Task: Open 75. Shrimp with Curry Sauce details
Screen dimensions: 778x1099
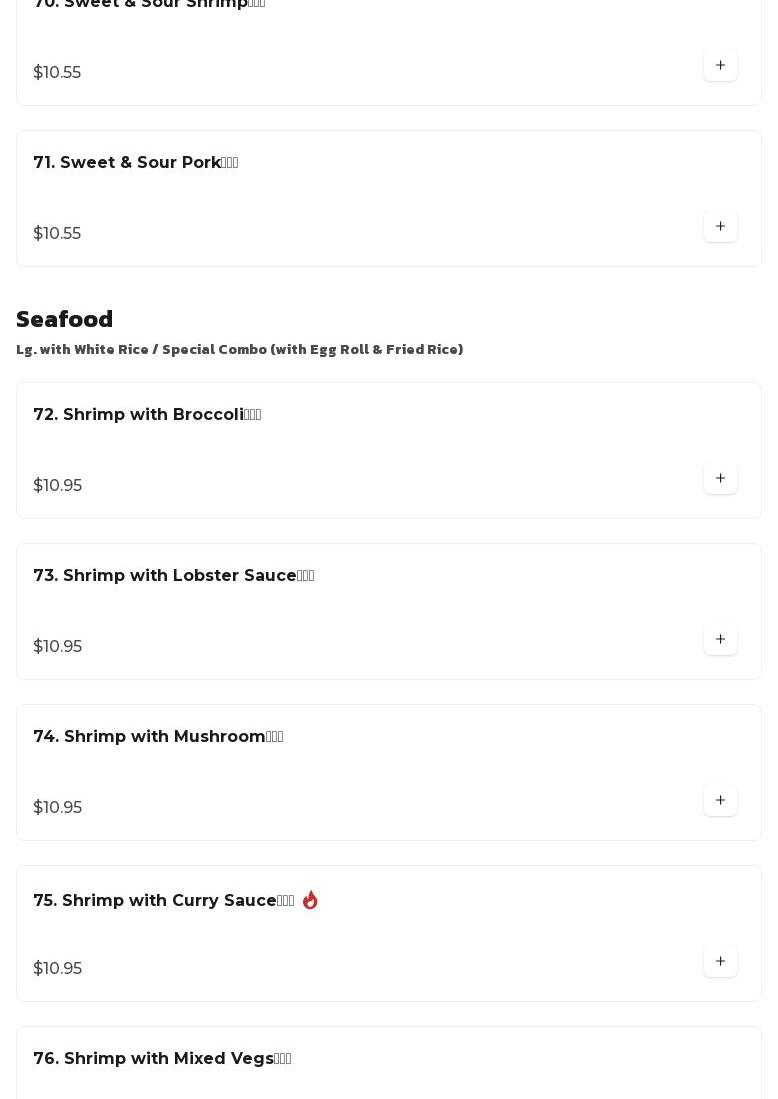Action: pos(163,901)
